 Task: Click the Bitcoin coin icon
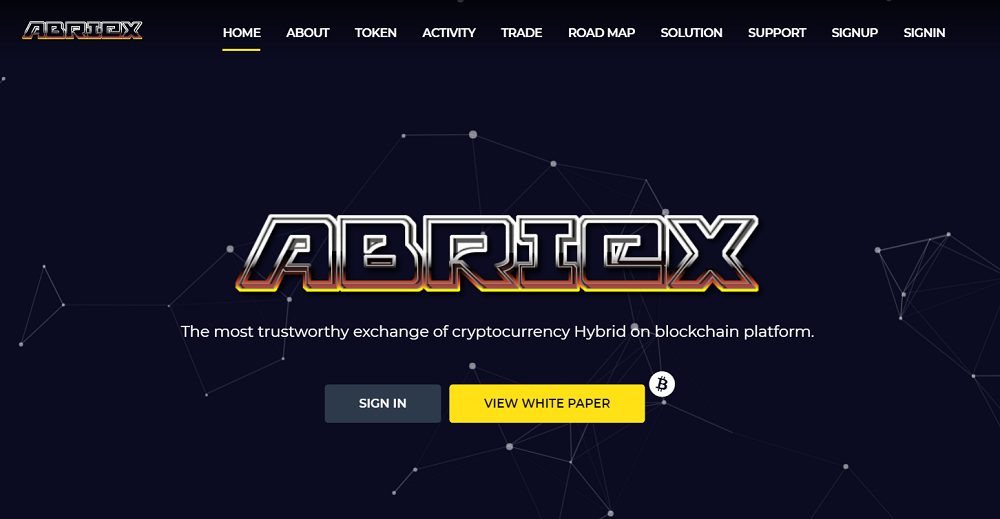tap(662, 384)
